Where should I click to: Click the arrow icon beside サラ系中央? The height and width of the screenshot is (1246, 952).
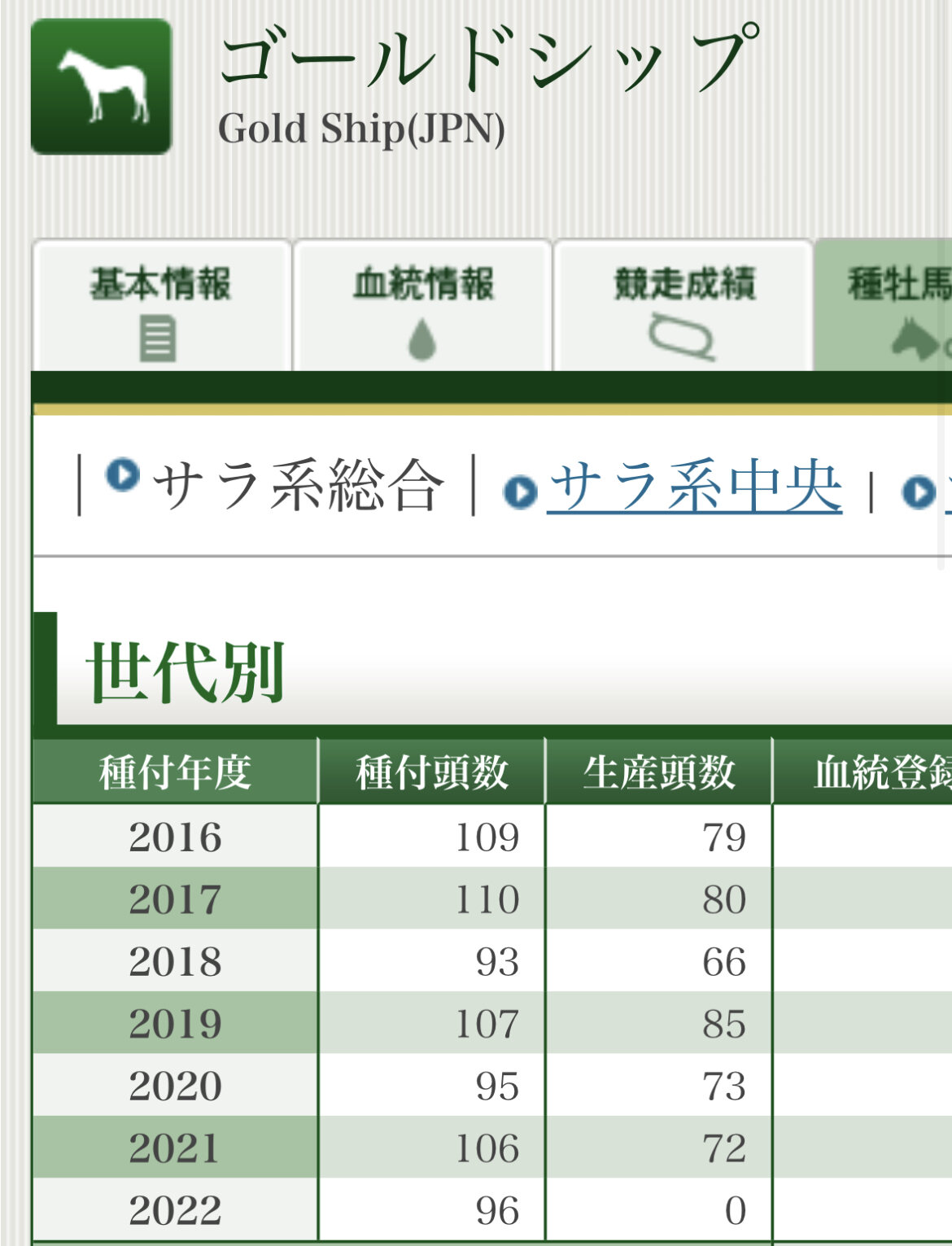tap(520, 492)
